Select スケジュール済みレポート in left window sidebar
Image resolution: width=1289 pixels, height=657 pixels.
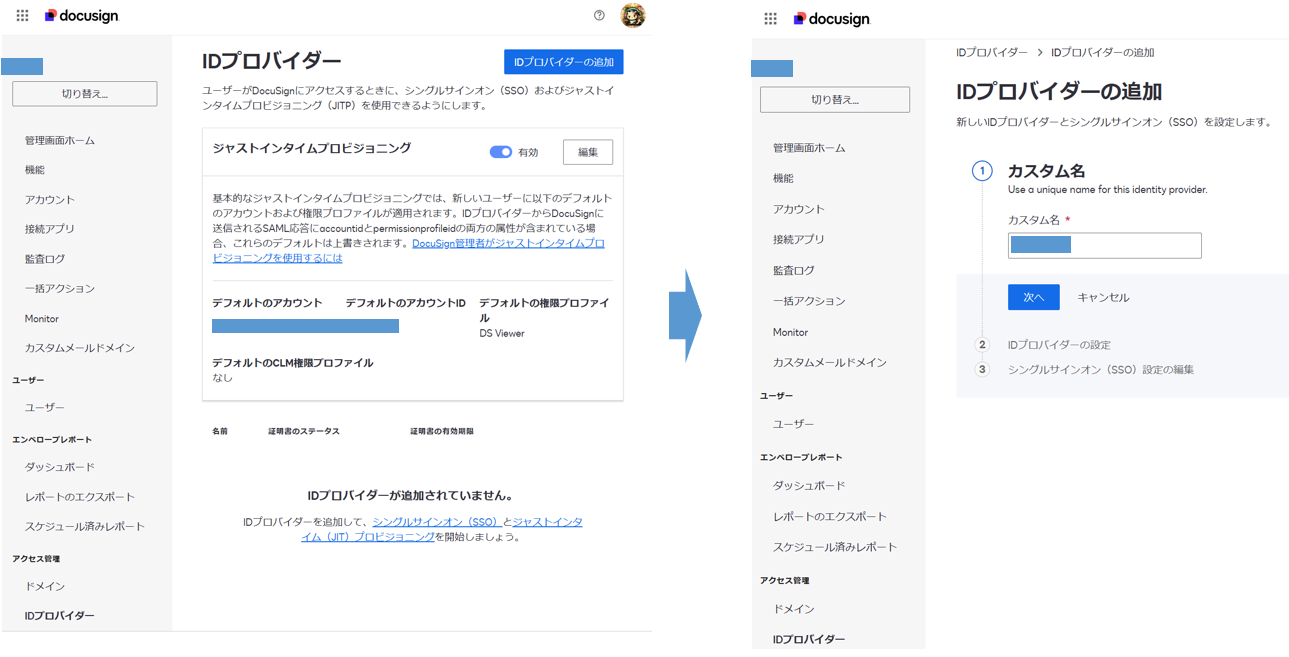pyautogui.click(x=85, y=526)
